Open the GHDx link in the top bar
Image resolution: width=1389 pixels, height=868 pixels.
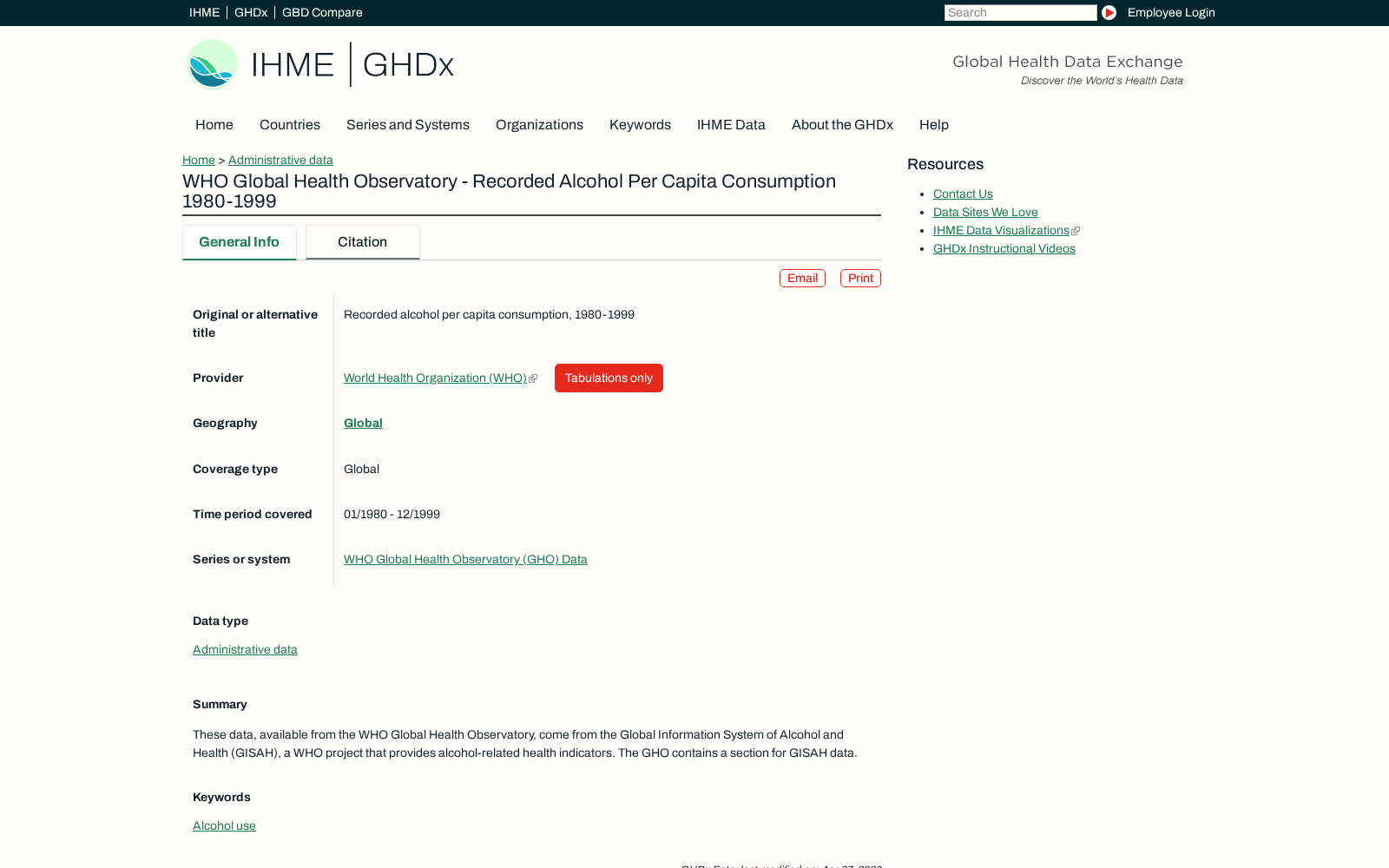[x=251, y=12]
